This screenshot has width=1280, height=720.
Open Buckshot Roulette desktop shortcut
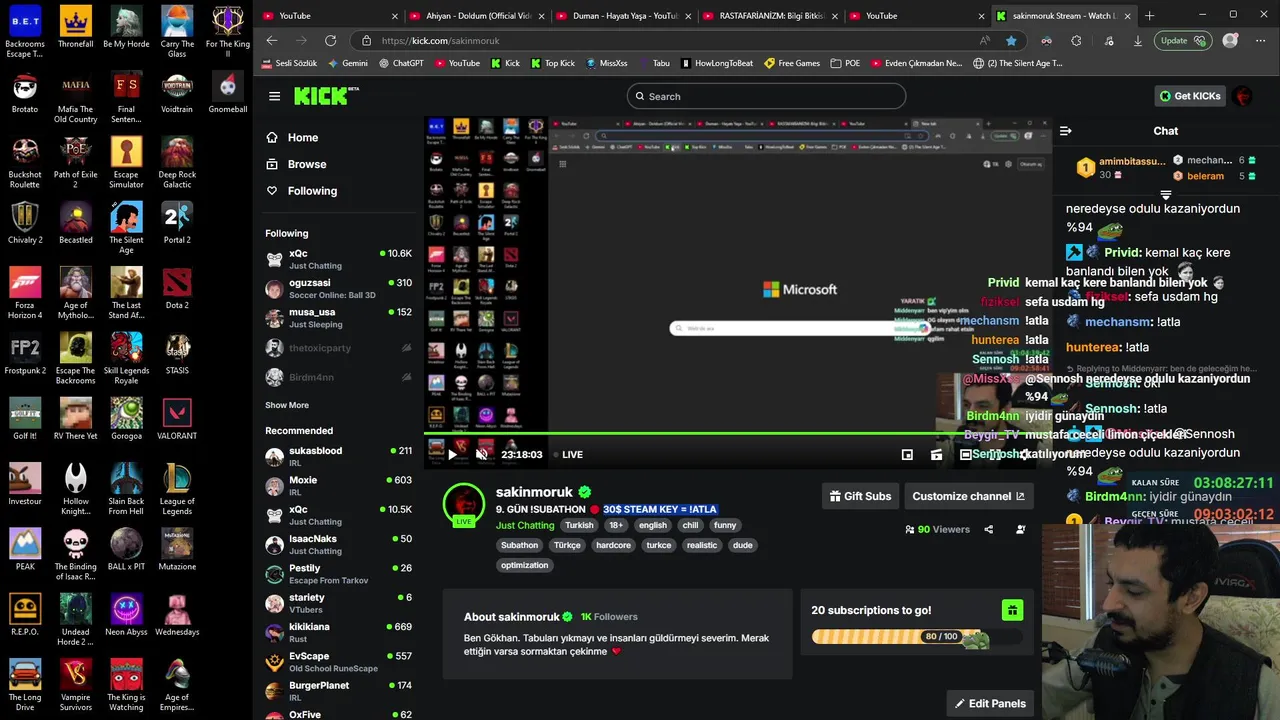25,162
